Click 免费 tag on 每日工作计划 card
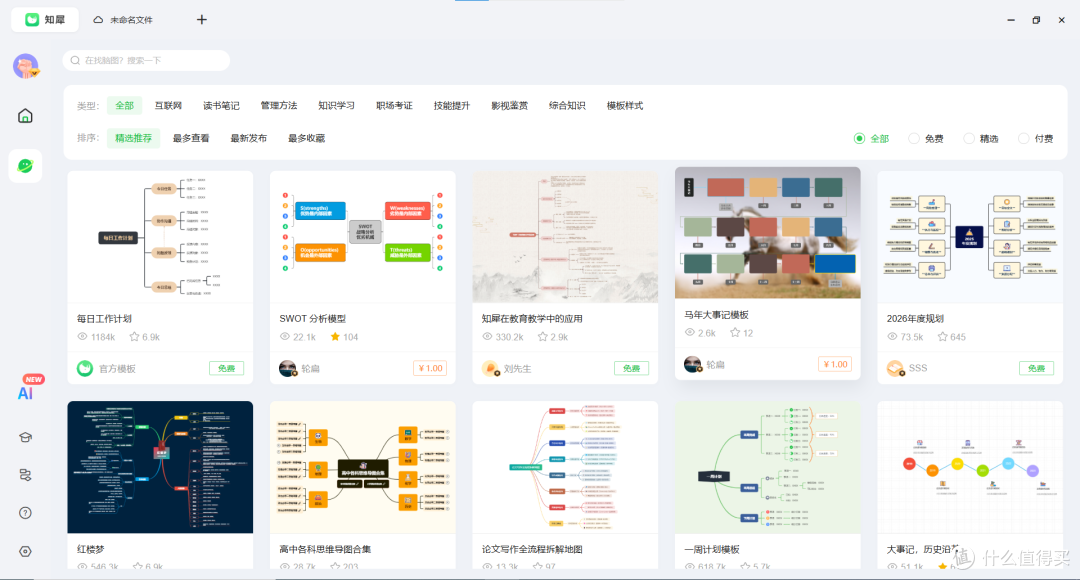This screenshot has height=580, width=1080. click(x=227, y=369)
